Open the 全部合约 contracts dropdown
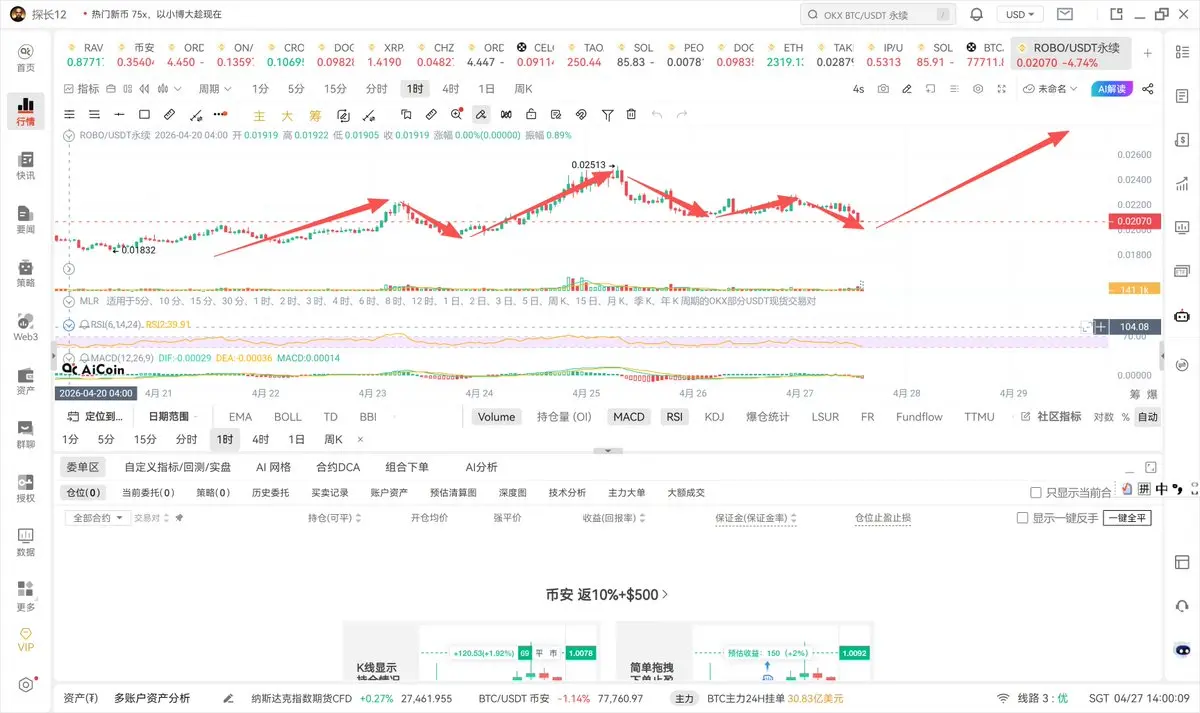 (x=96, y=518)
